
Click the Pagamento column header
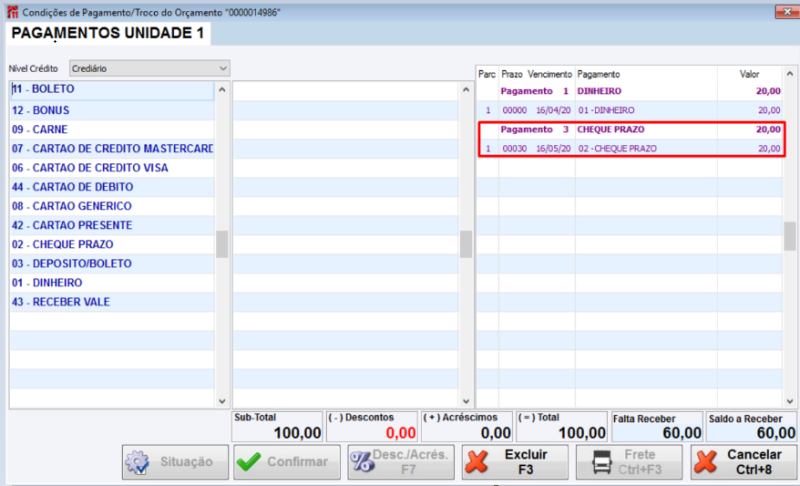[x=598, y=74]
